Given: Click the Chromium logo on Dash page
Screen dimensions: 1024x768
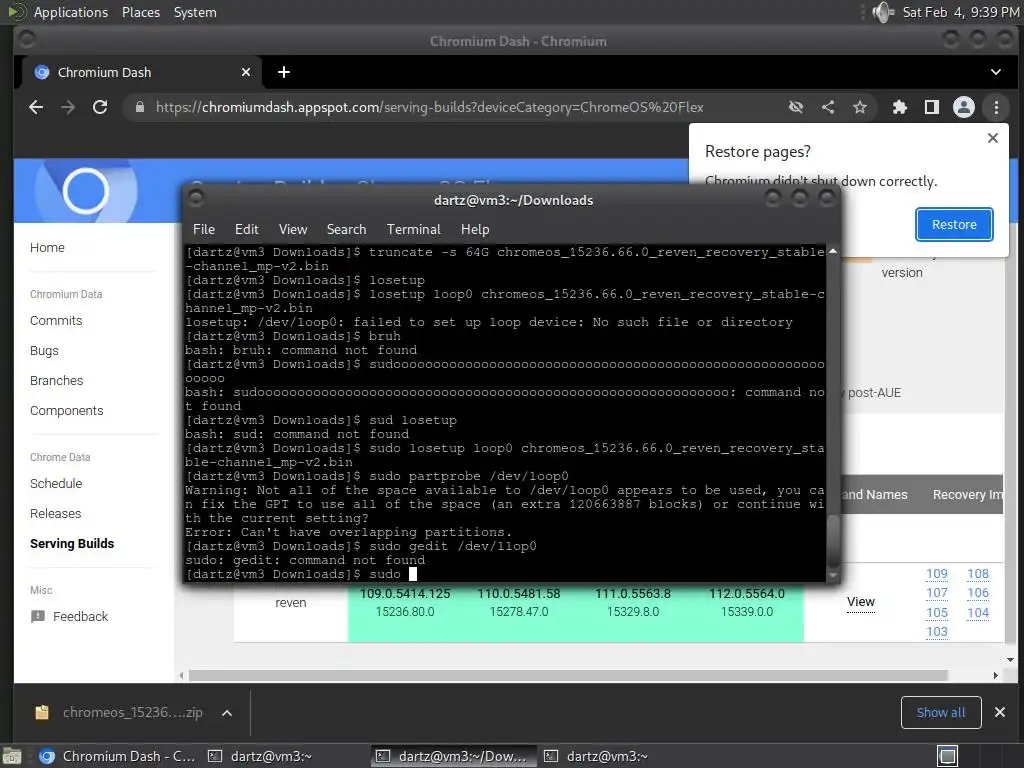Looking at the screenshot, I should (x=86, y=191).
